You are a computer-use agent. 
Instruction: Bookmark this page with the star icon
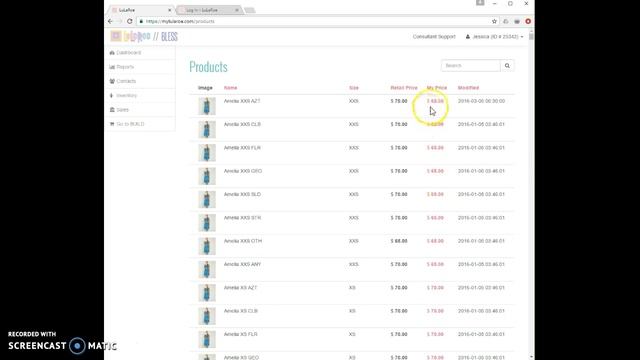pyautogui.click(x=494, y=21)
